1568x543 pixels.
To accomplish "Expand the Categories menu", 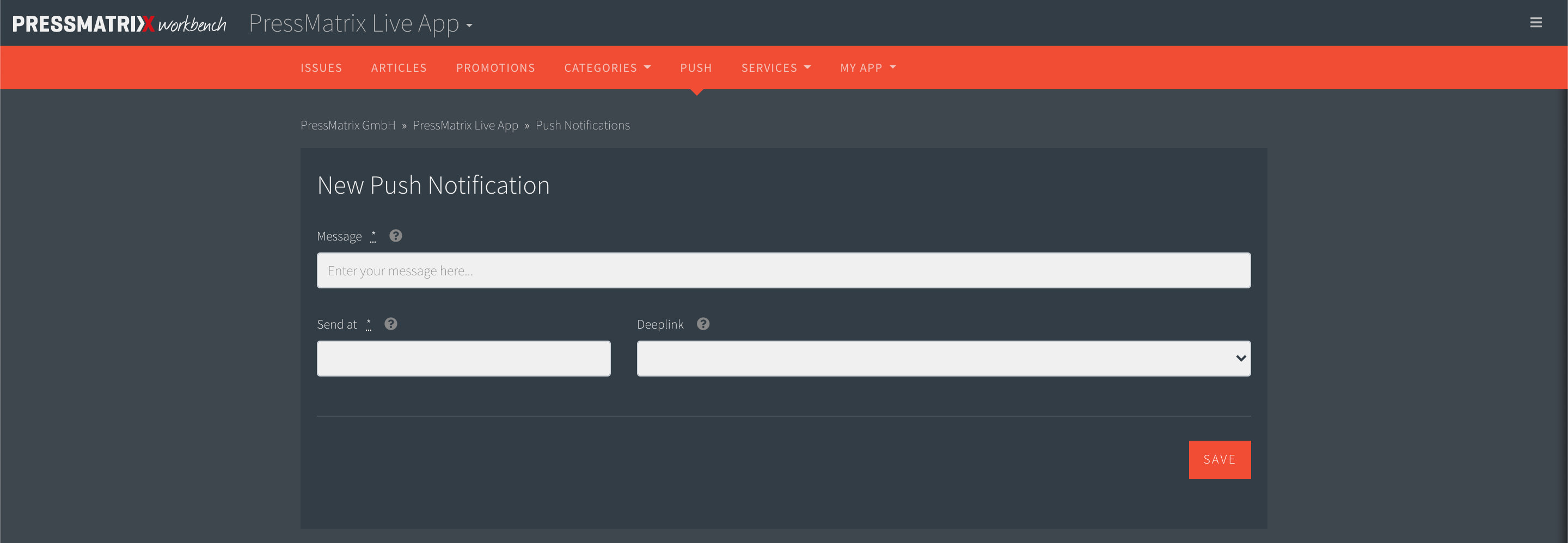I will point(608,67).
